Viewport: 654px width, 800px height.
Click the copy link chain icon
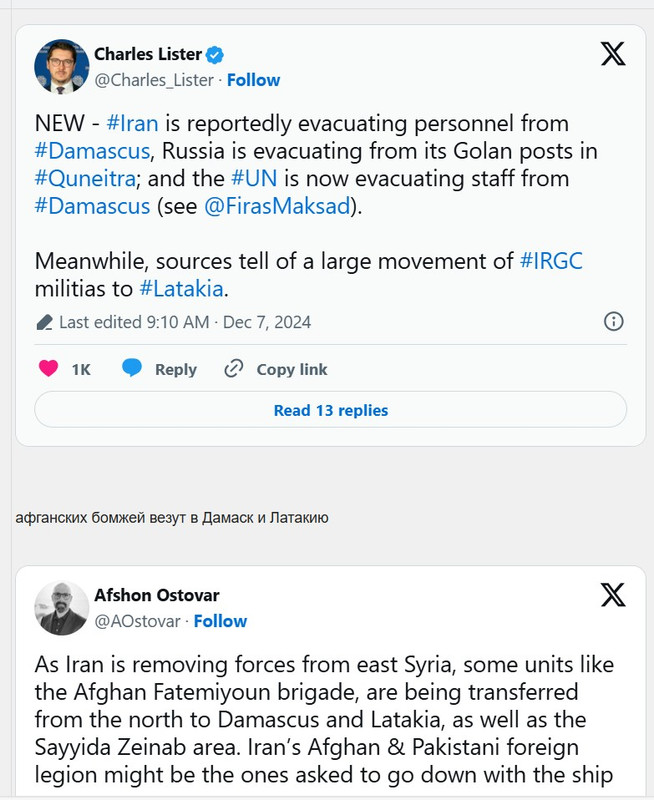click(x=234, y=368)
